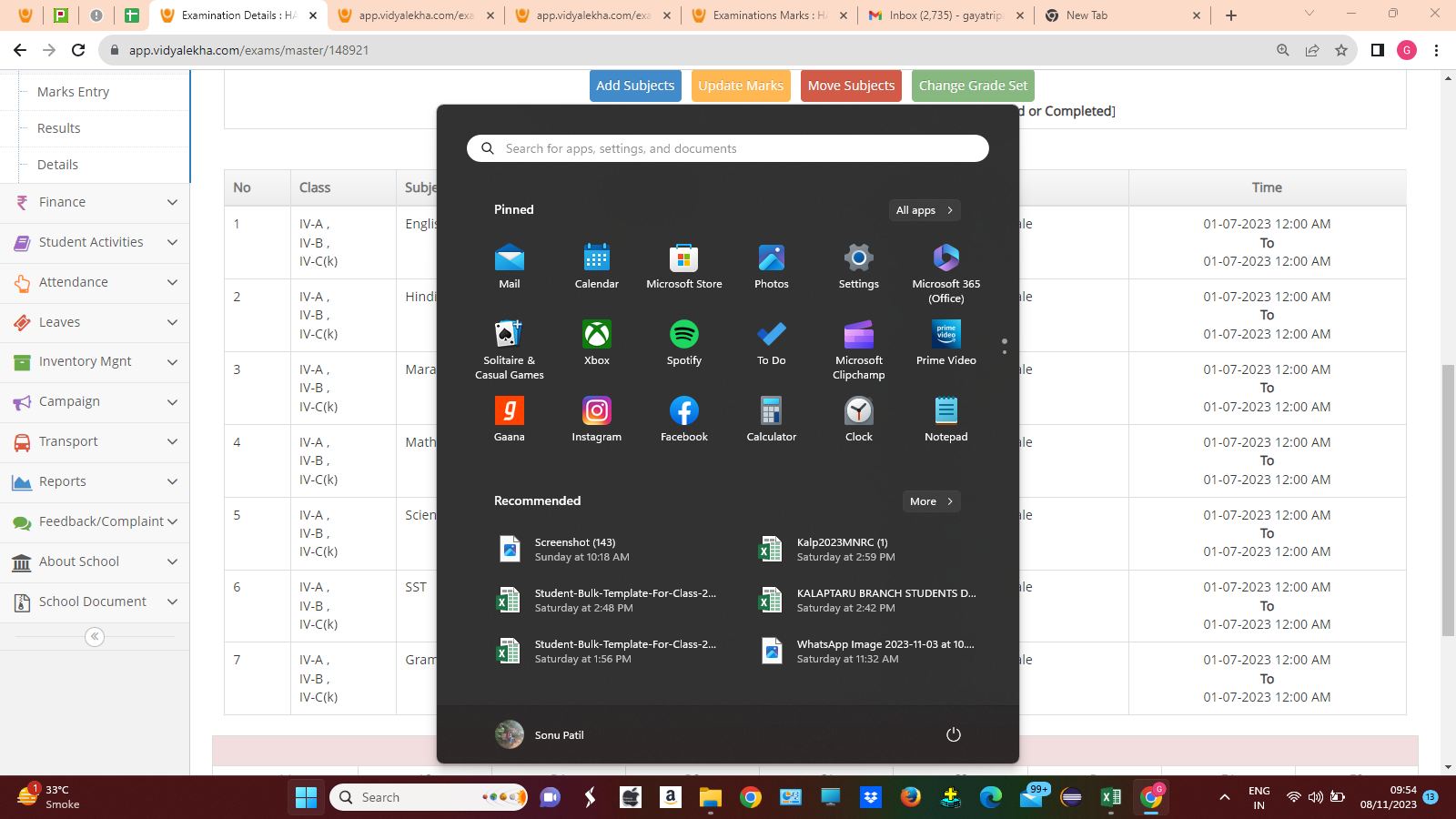
Task: Open Details in sidebar
Action: tap(57, 165)
